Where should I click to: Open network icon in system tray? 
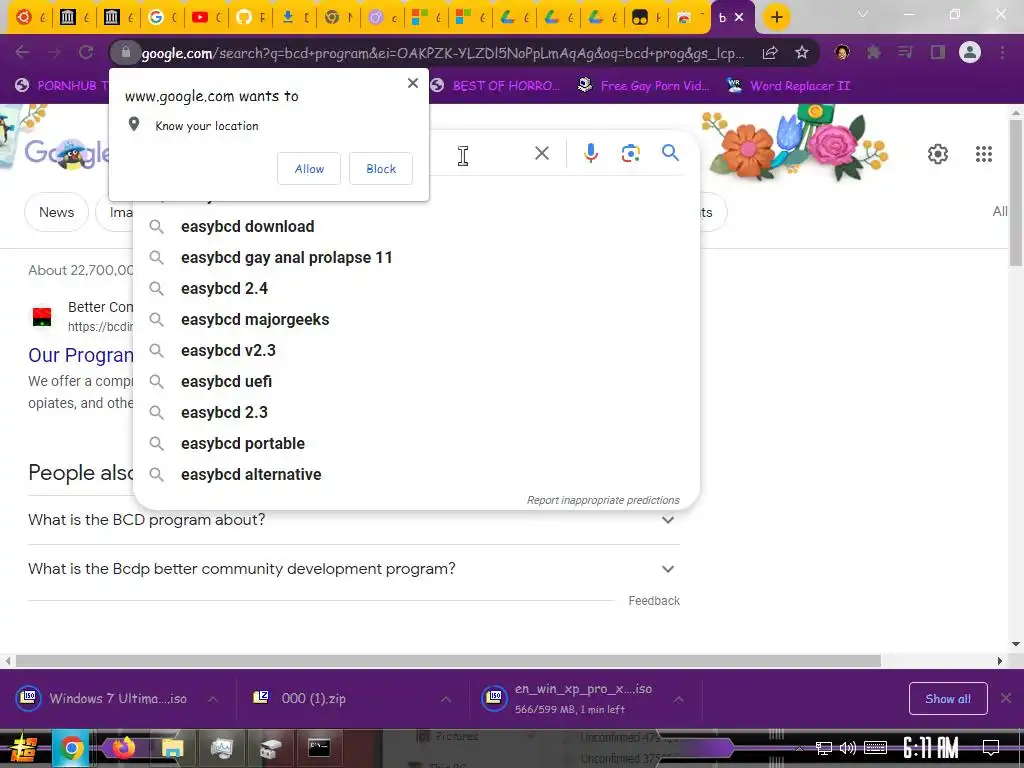click(x=824, y=748)
